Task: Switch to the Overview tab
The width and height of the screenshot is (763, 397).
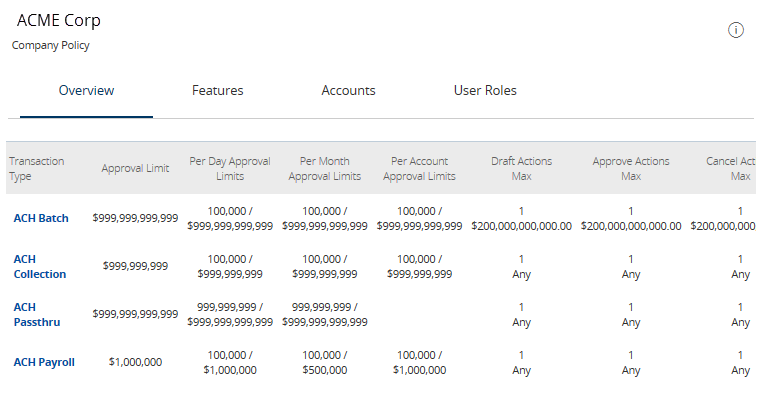Action: (x=86, y=90)
